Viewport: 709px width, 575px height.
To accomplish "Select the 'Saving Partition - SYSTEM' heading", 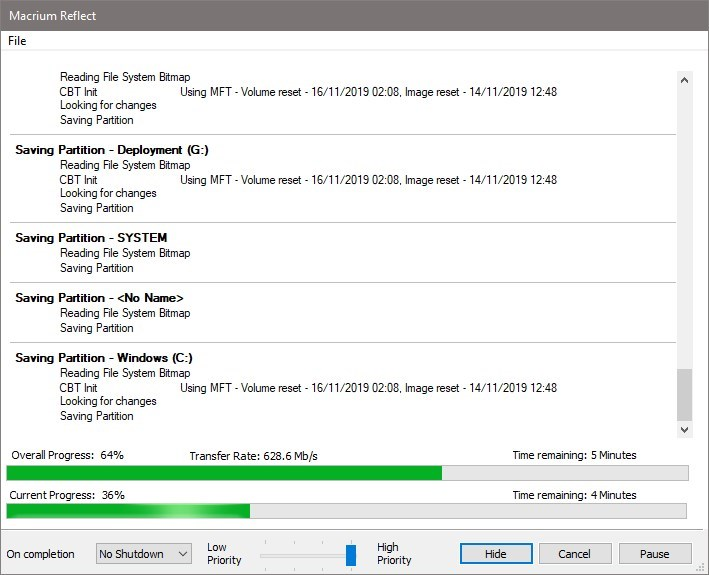I will [x=91, y=238].
